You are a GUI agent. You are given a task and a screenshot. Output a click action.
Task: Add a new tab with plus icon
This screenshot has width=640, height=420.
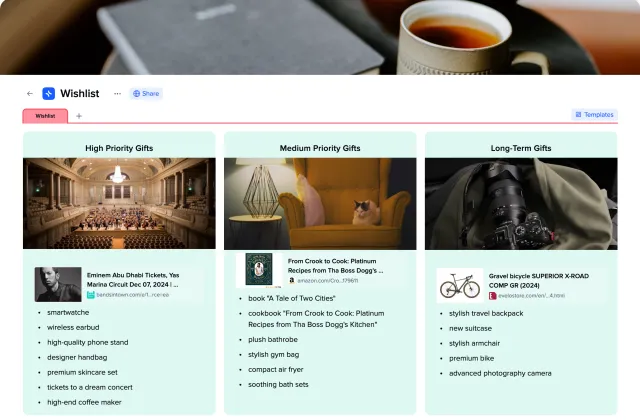pyautogui.click(x=79, y=116)
